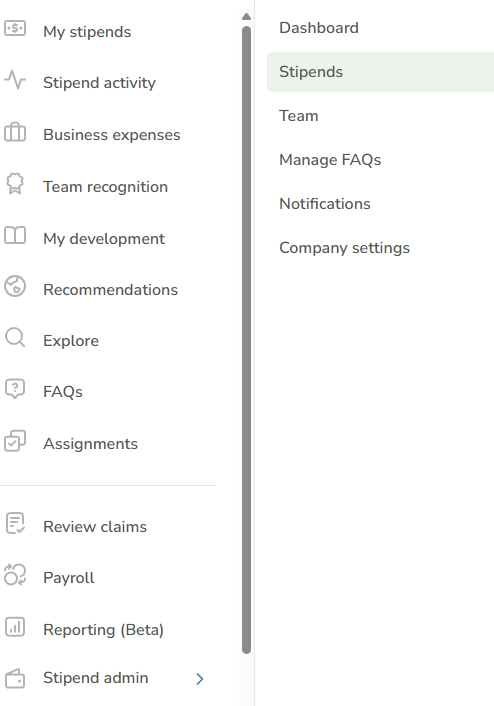Select the Explore magnifier icon
Image resolution: width=494 pixels, height=706 pixels.
coord(15,338)
